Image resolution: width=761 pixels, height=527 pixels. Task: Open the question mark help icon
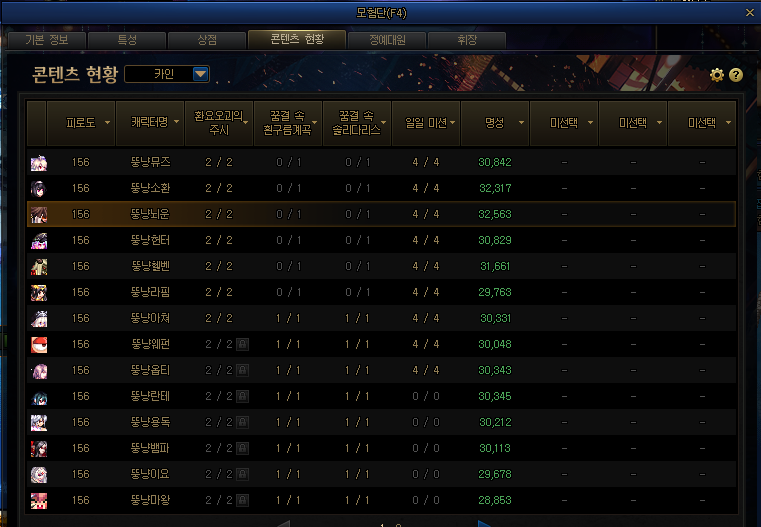735,75
